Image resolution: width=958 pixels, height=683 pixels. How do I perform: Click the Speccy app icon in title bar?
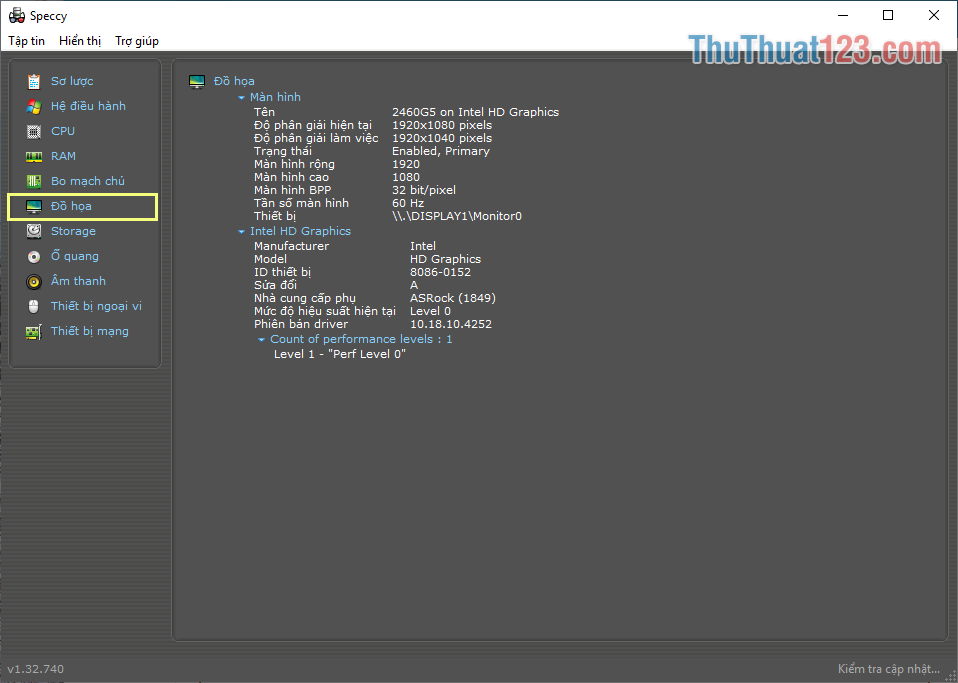[16, 16]
